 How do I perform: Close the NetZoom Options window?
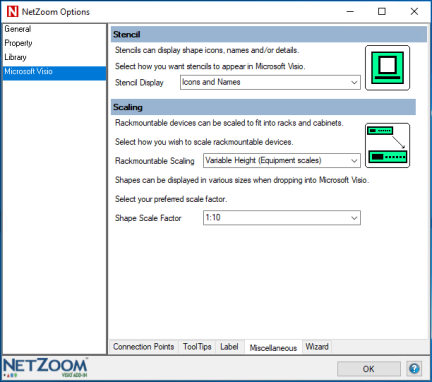click(x=414, y=12)
